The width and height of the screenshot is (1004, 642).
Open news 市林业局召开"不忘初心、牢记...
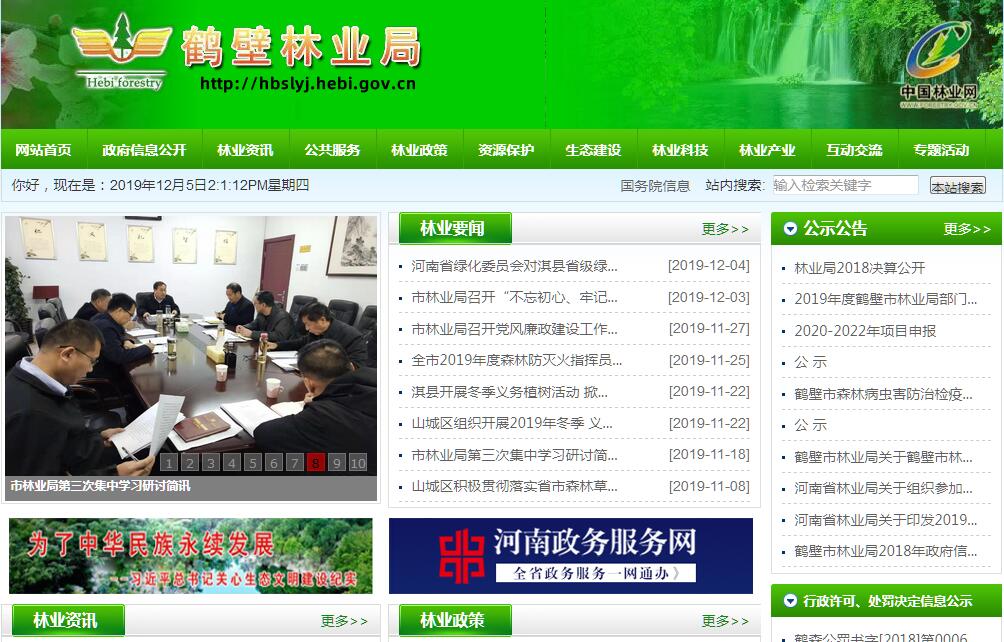[x=514, y=297]
